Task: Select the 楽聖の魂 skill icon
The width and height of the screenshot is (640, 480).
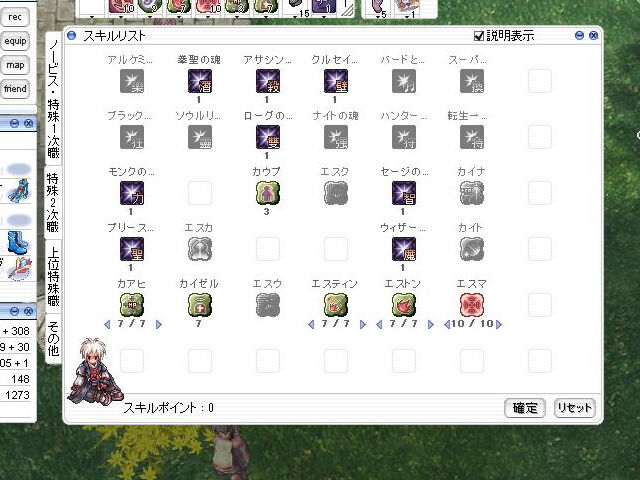Action: [x=200, y=81]
